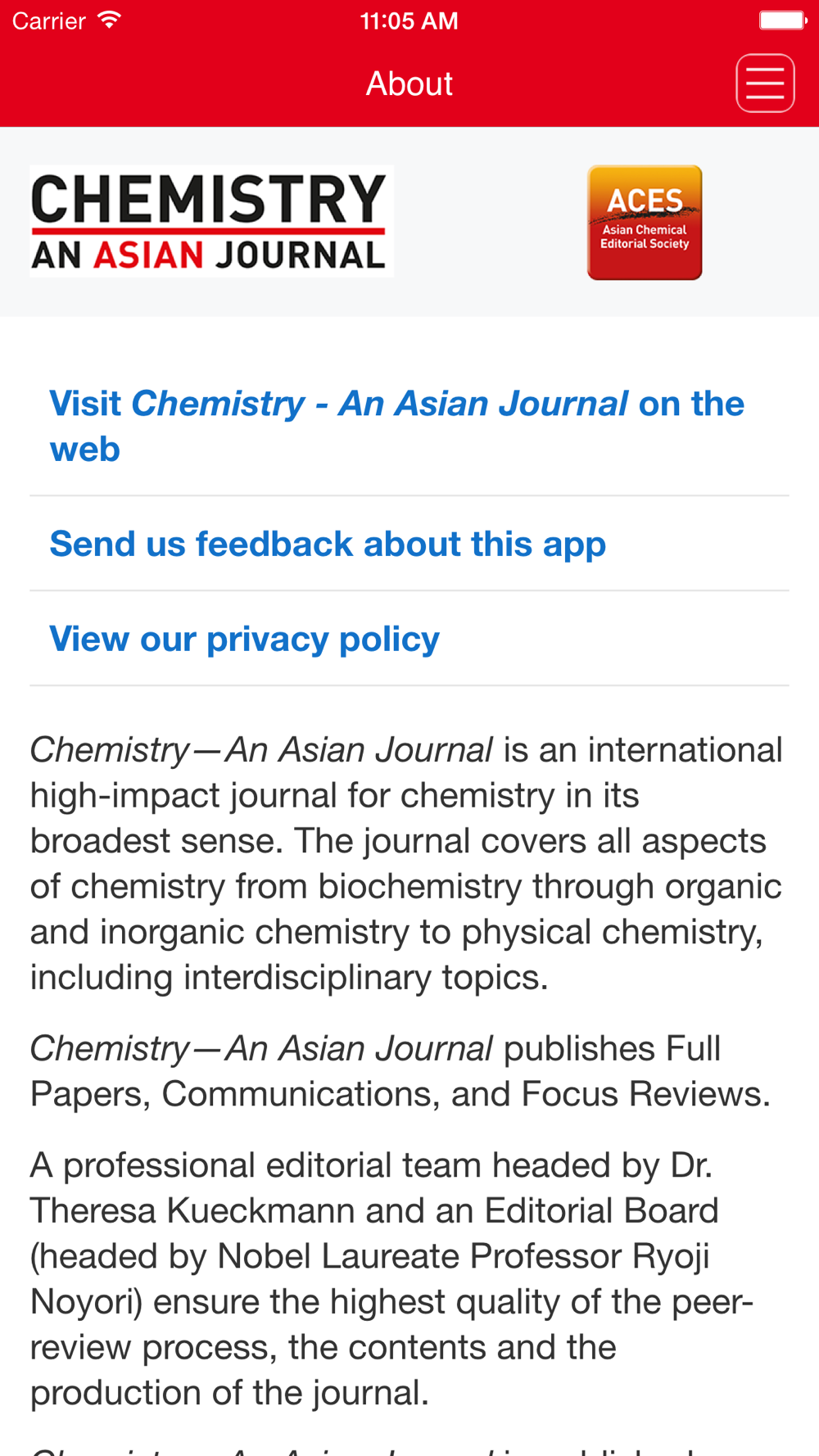Viewport: 819px width, 1456px height.
Task: Select the professional editorial team paragraph
Action: click(x=391, y=1278)
